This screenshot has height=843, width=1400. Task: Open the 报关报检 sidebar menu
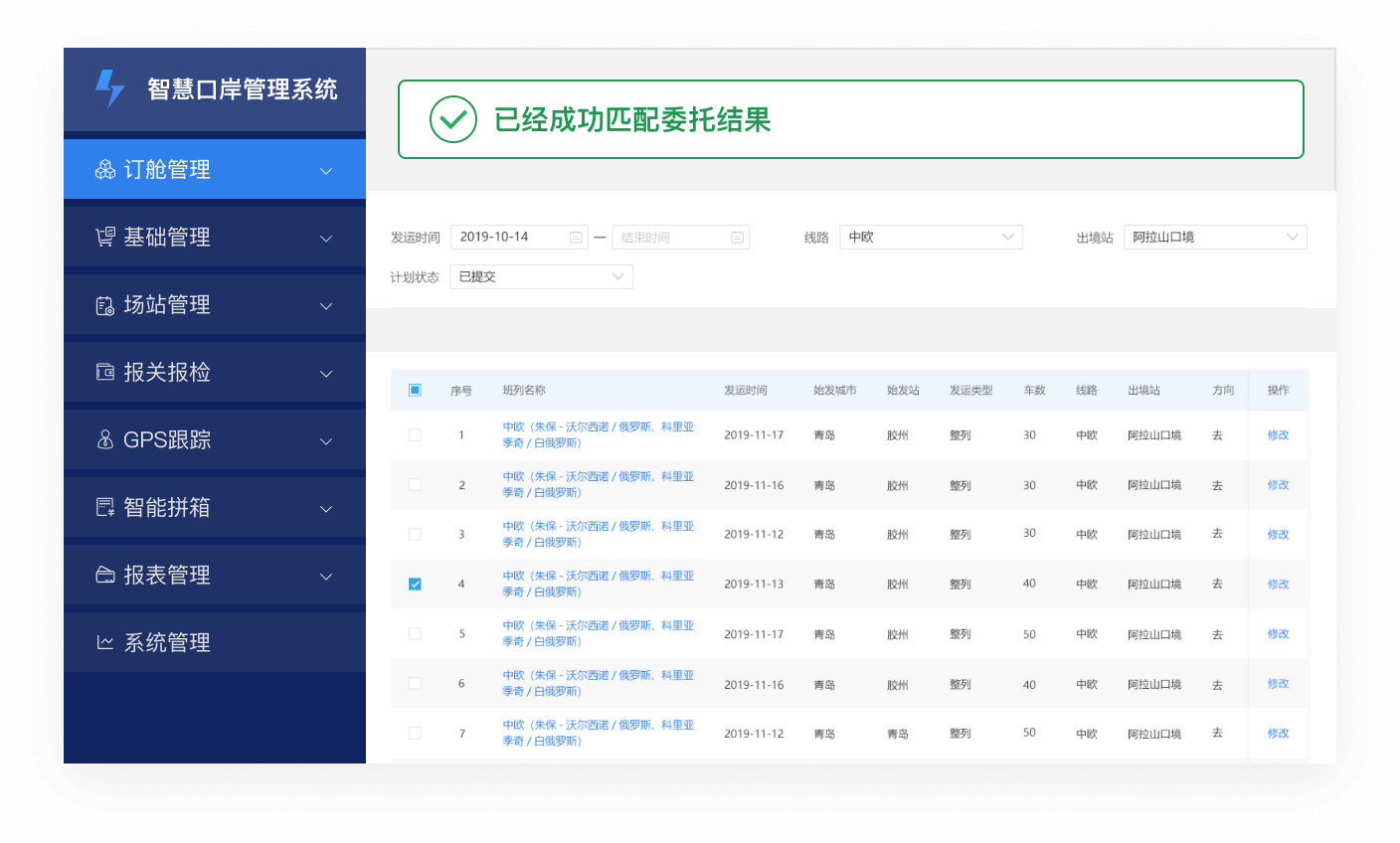point(215,372)
